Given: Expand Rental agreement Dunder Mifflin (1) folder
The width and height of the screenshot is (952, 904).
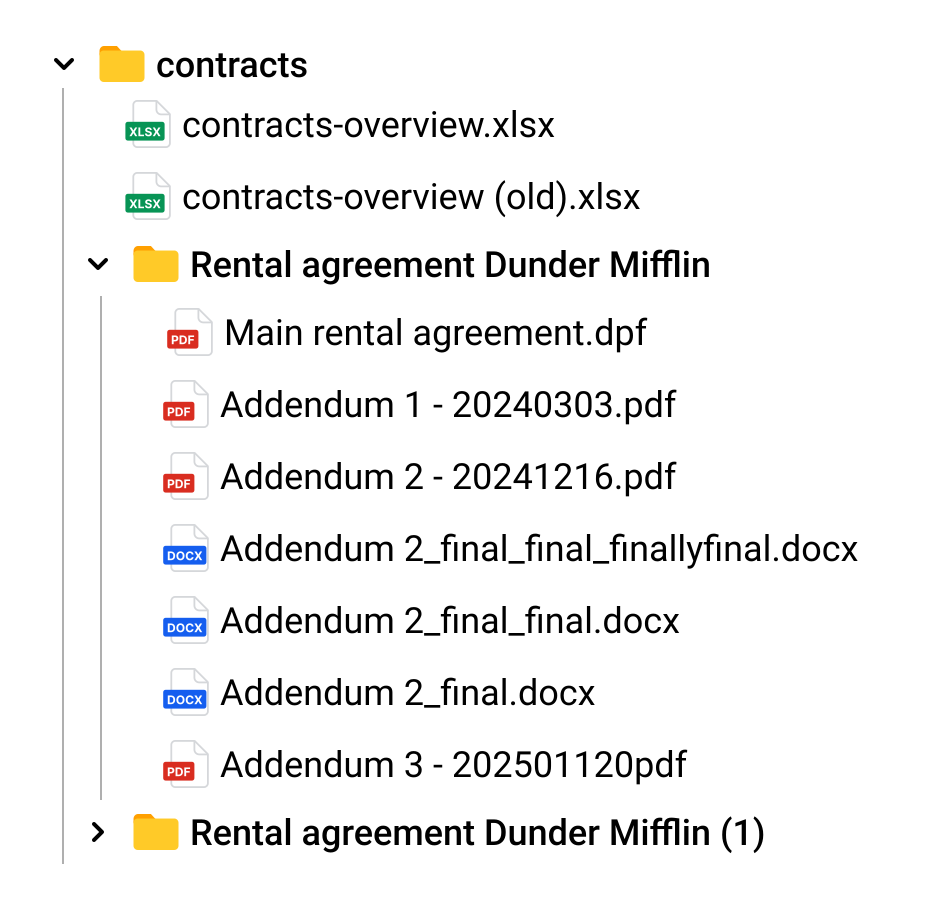Looking at the screenshot, I should click(x=98, y=832).
